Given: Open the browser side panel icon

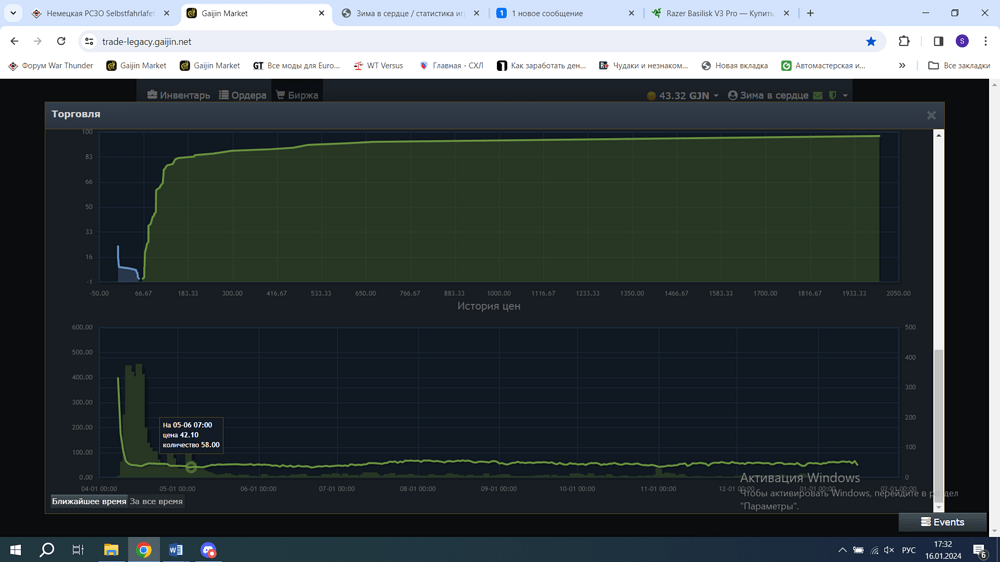Looking at the screenshot, I should click(938, 41).
